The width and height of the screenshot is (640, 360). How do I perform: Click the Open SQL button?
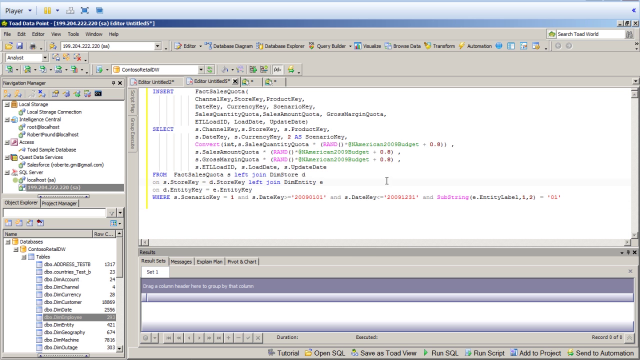pyautogui.click(x=325, y=353)
